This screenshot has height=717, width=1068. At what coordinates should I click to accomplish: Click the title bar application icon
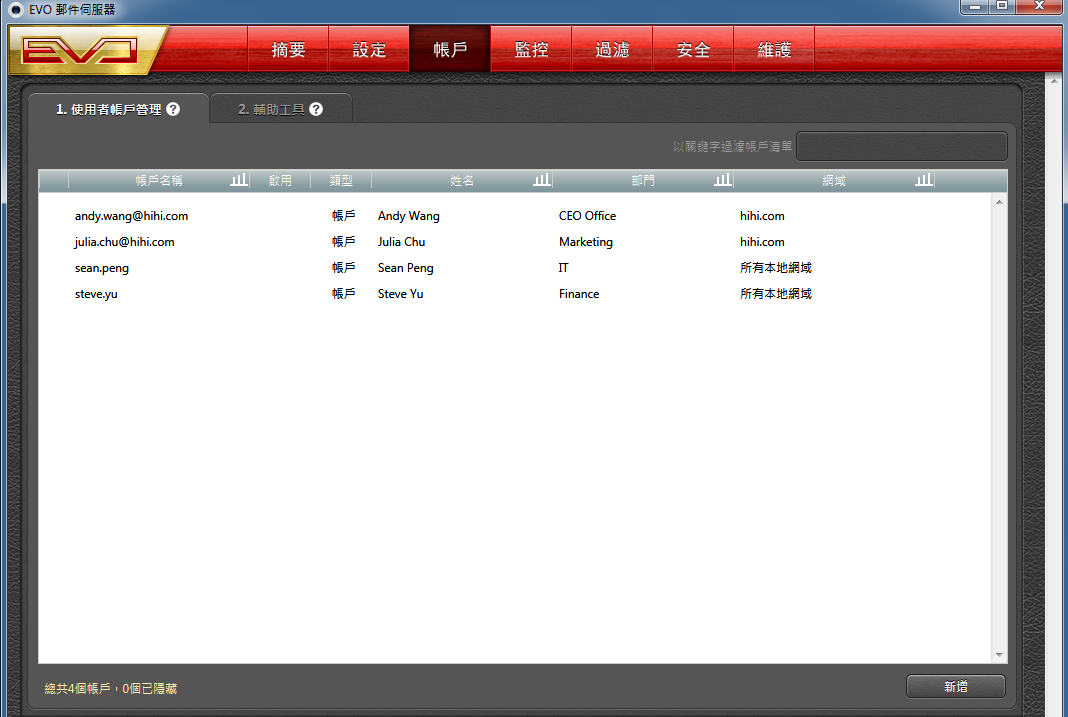pyautogui.click(x=15, y=9)
